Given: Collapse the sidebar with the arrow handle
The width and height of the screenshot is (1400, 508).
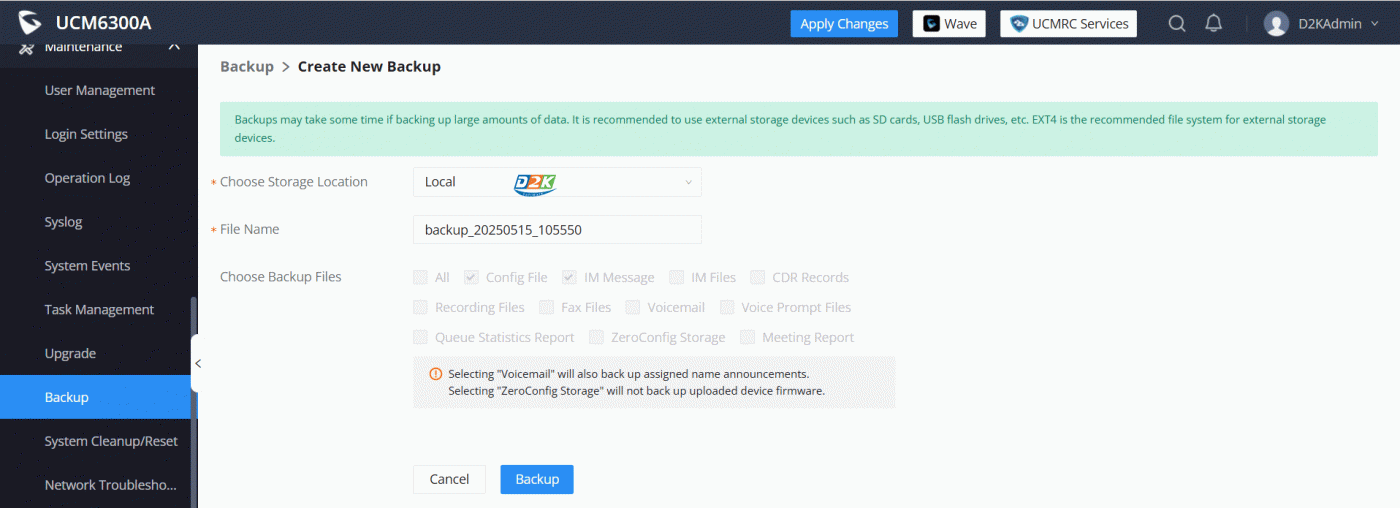Looking at the screenshot, I should (x=197, y=363).
